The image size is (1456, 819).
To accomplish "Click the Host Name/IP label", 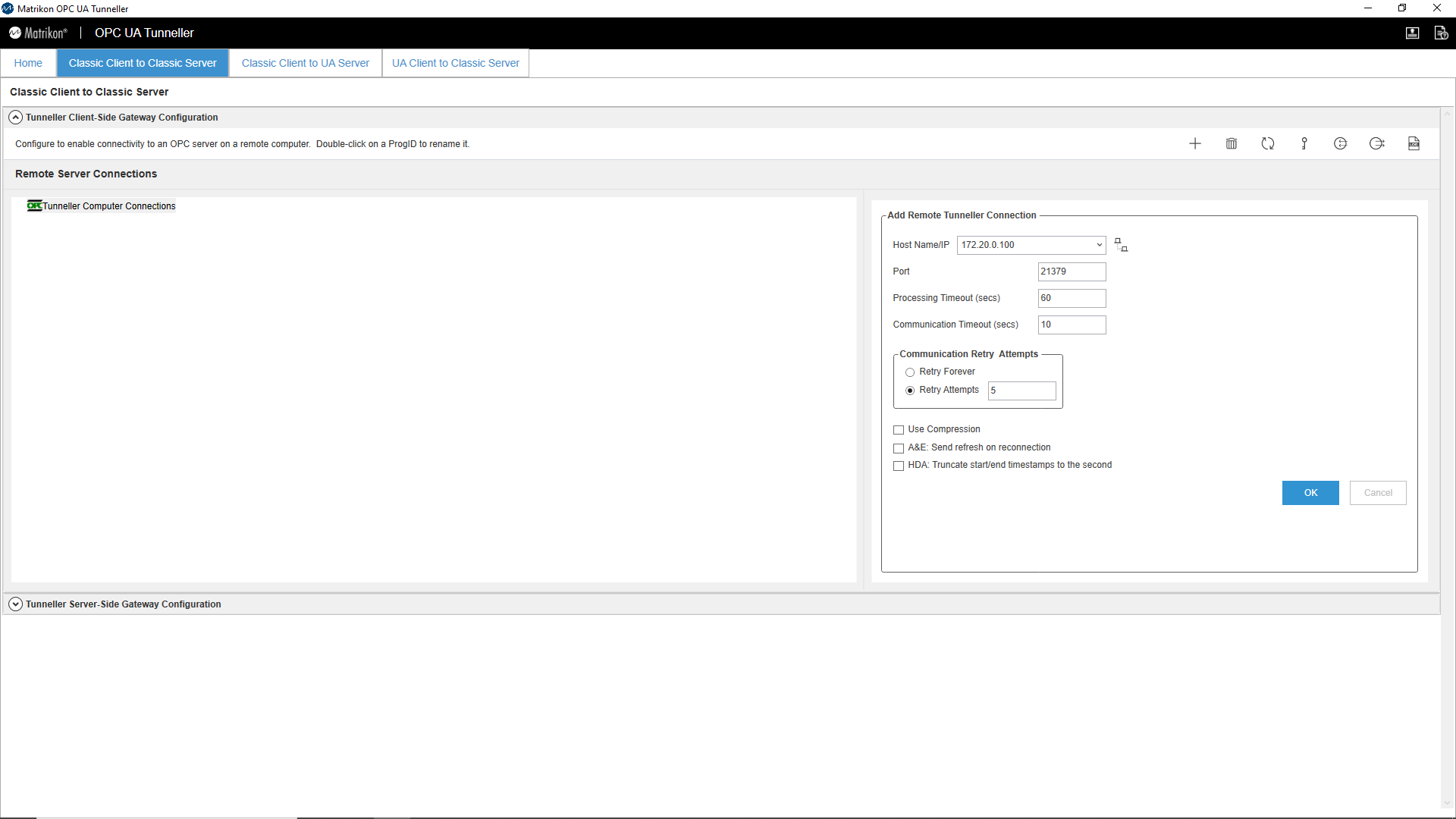I will 921,245.
